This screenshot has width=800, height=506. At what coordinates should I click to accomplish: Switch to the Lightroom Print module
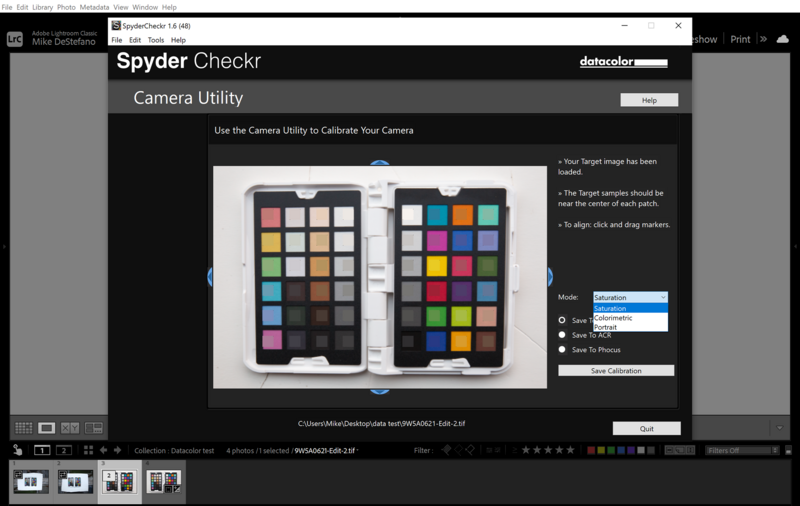(740, 39)
